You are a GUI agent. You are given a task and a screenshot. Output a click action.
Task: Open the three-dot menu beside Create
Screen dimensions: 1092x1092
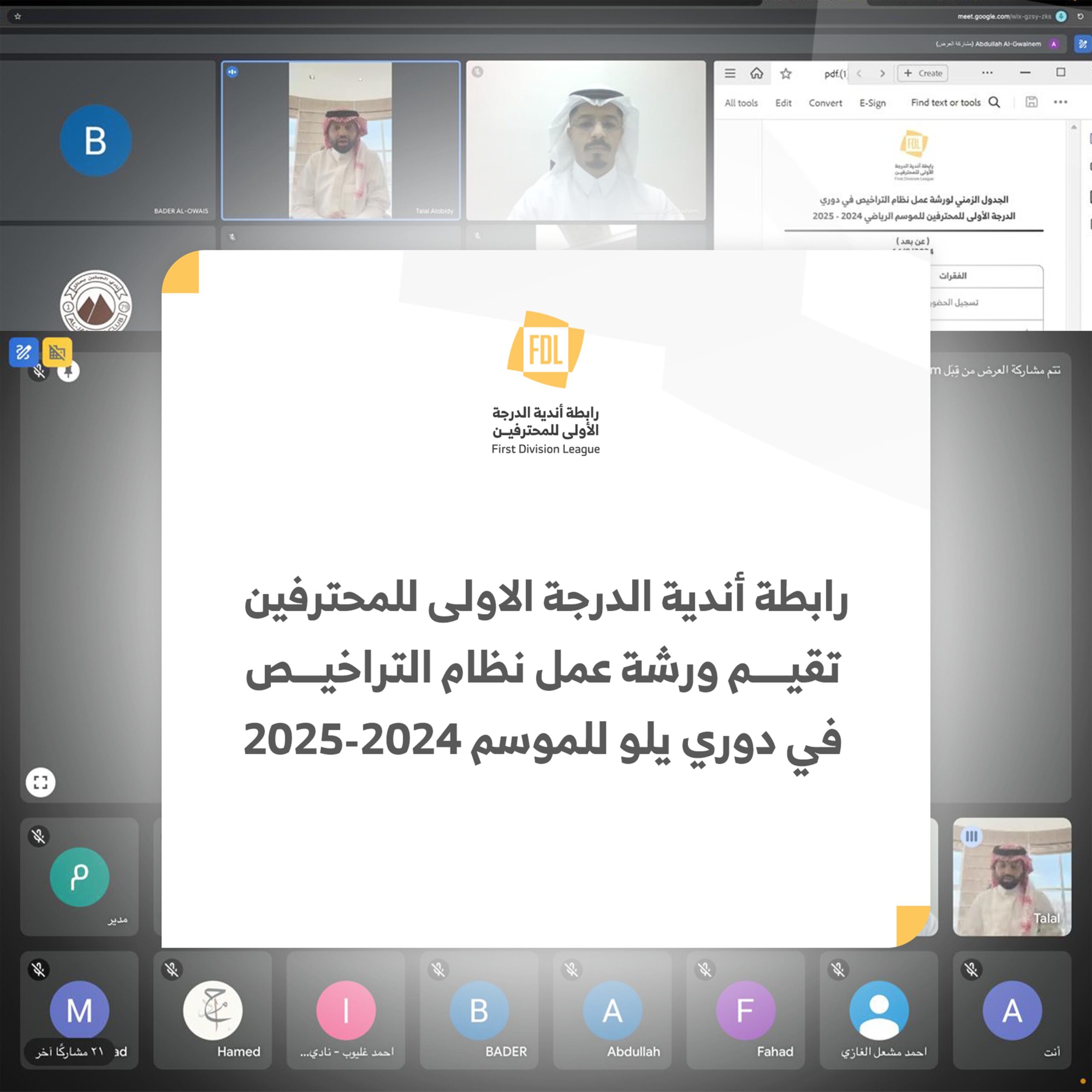(987, 73)
